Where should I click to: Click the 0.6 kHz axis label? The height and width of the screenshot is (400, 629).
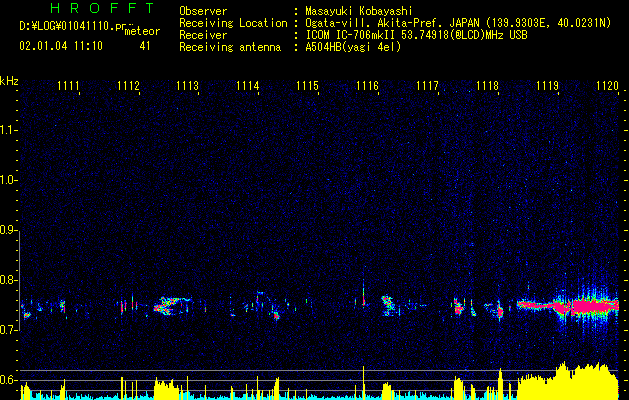pyautogui.click(x=8, y=380)
